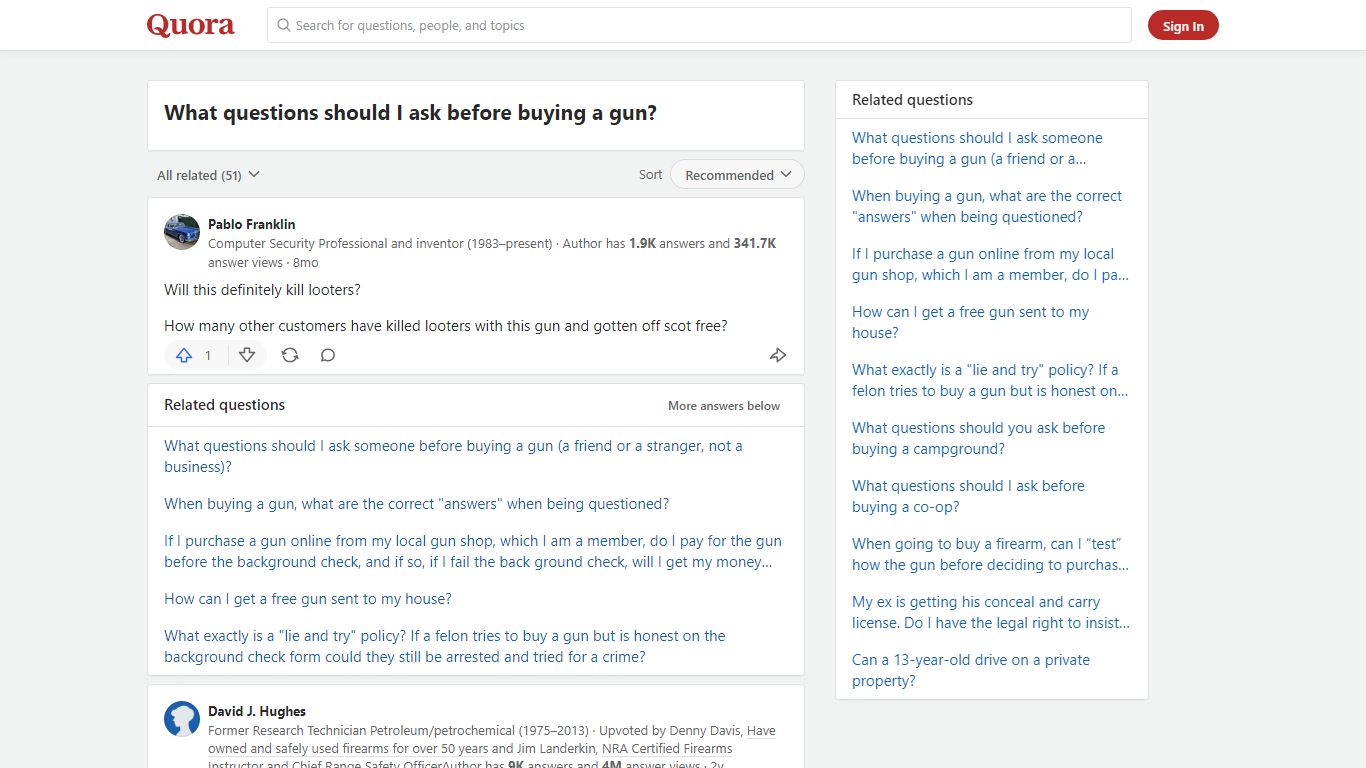Open the Quora logo home link

tap(190, 25)
